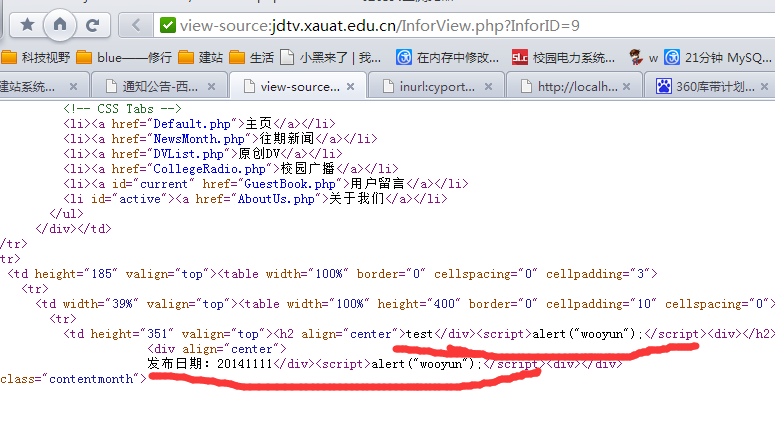Viewport: 775px width, 422px height.
Task: Open the AboutUs.php source link
Action: (x=276, y=199)
